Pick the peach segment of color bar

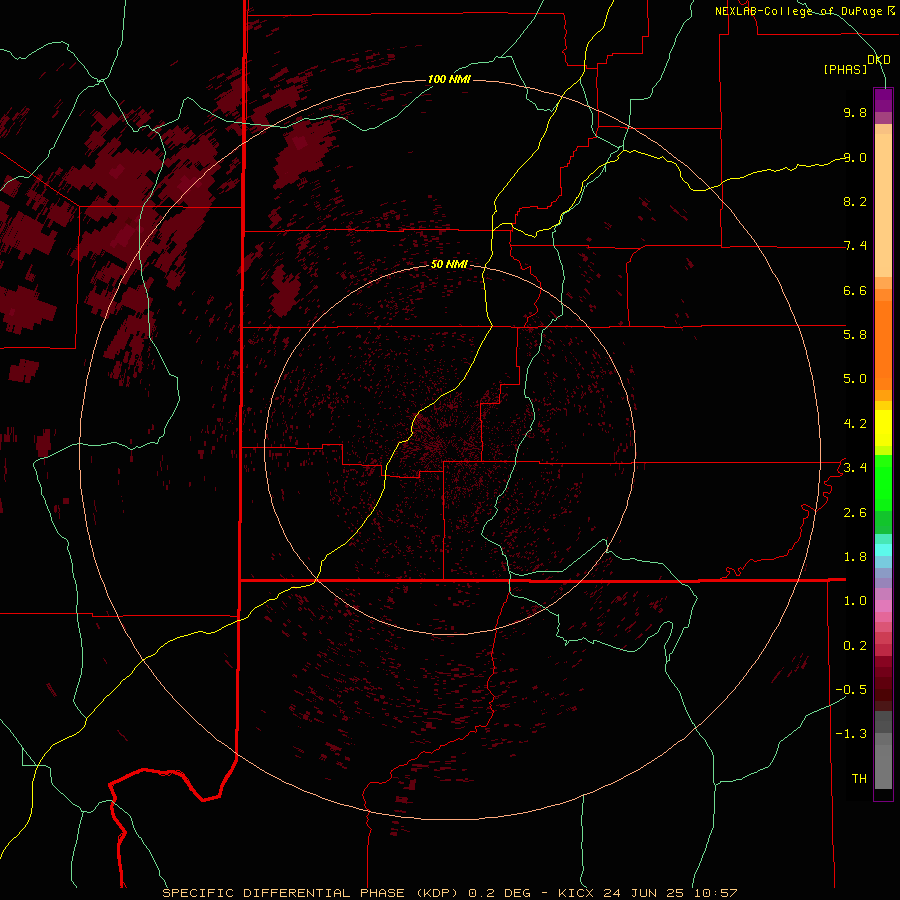883,205
